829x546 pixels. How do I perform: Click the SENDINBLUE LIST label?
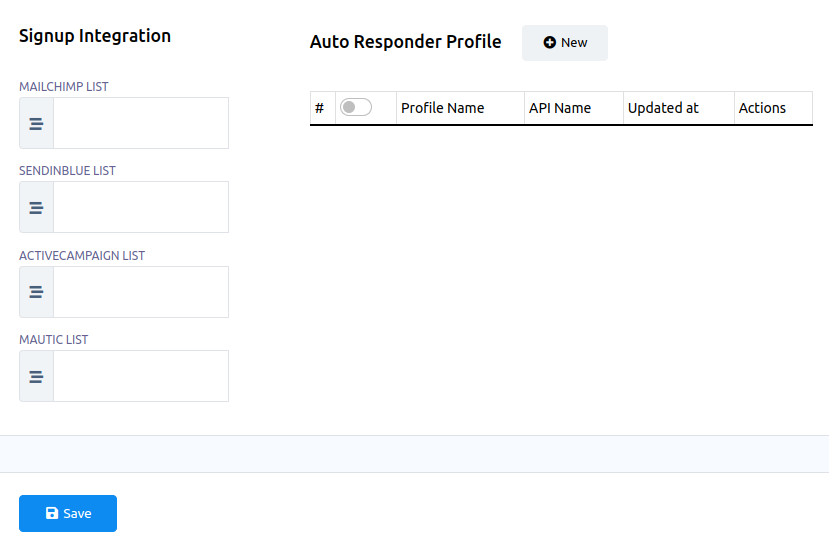pos(67,171)
